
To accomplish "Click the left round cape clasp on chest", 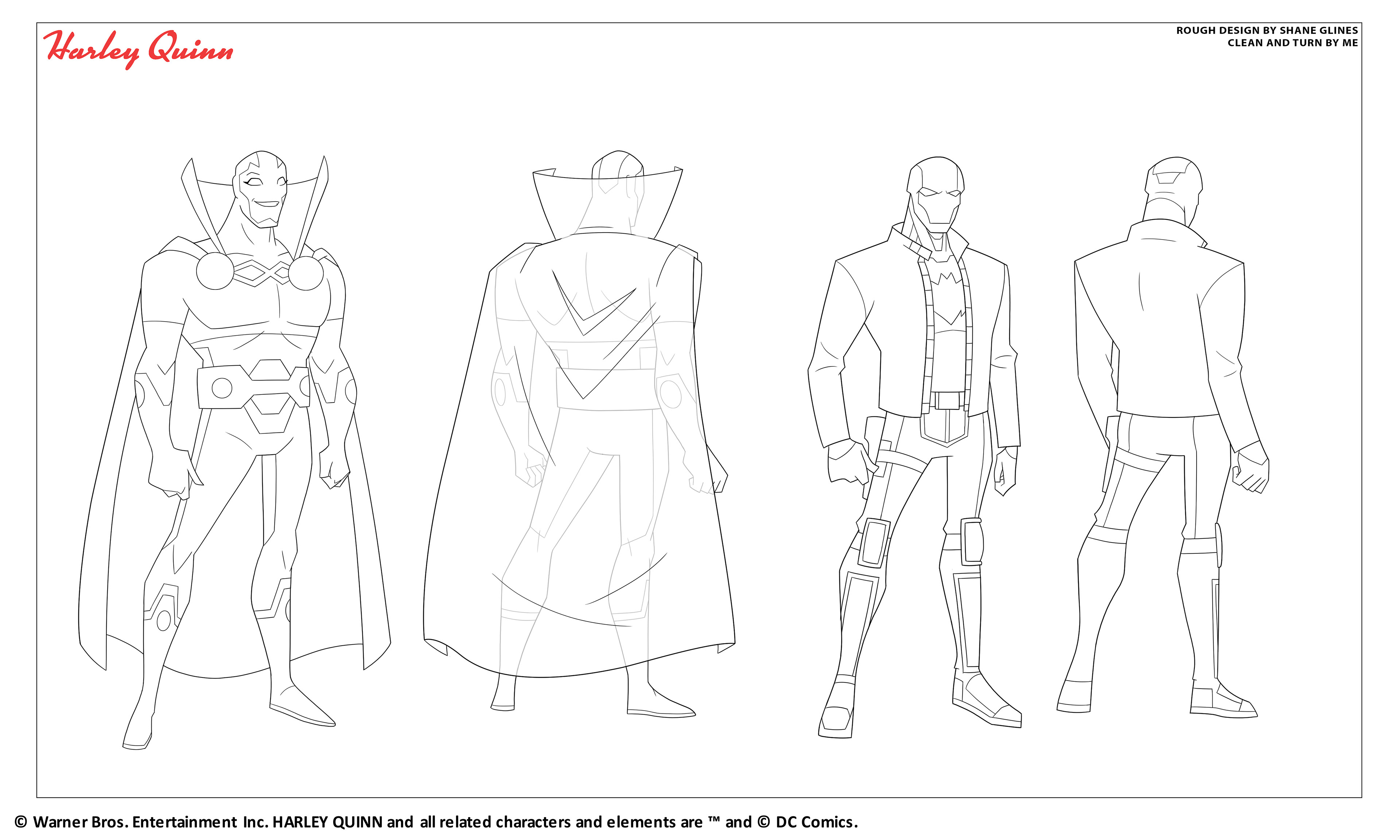I will pos(214,271).
